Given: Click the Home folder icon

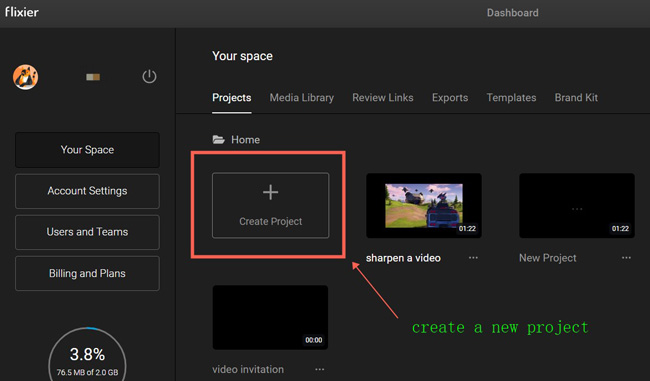Looking at the screenshot, I should [x=218, y=139].
